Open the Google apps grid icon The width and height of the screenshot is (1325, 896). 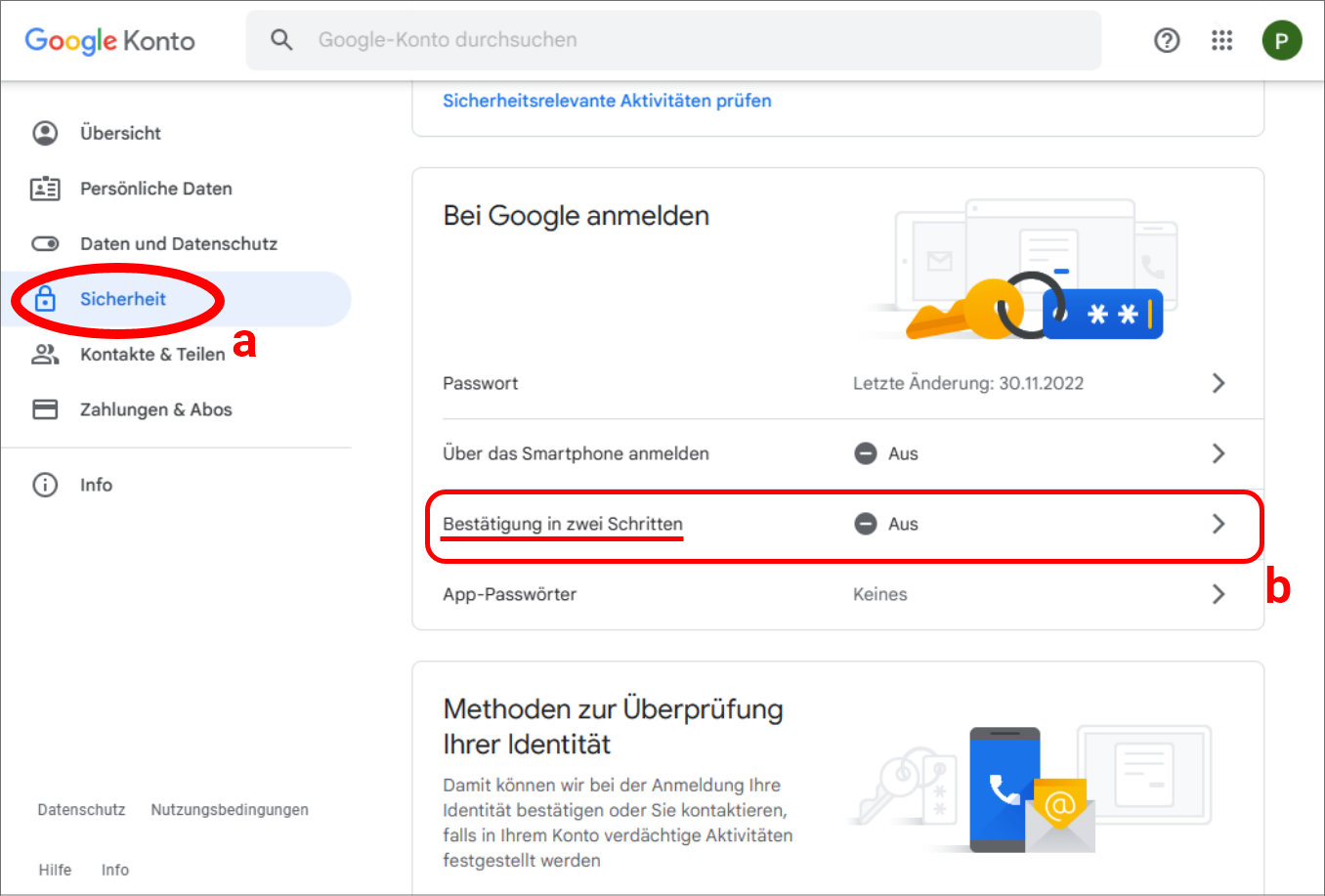[1221, 40]
